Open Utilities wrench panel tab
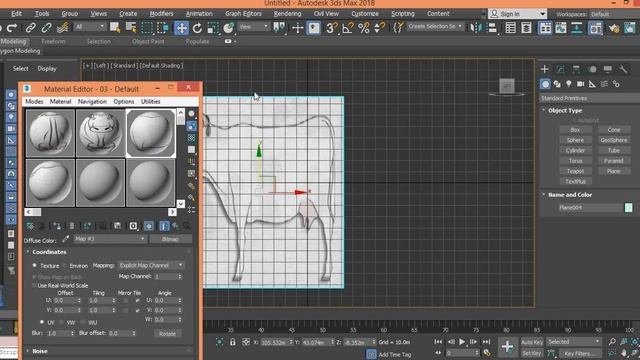 pyautogui.click(x=623, y=69)
